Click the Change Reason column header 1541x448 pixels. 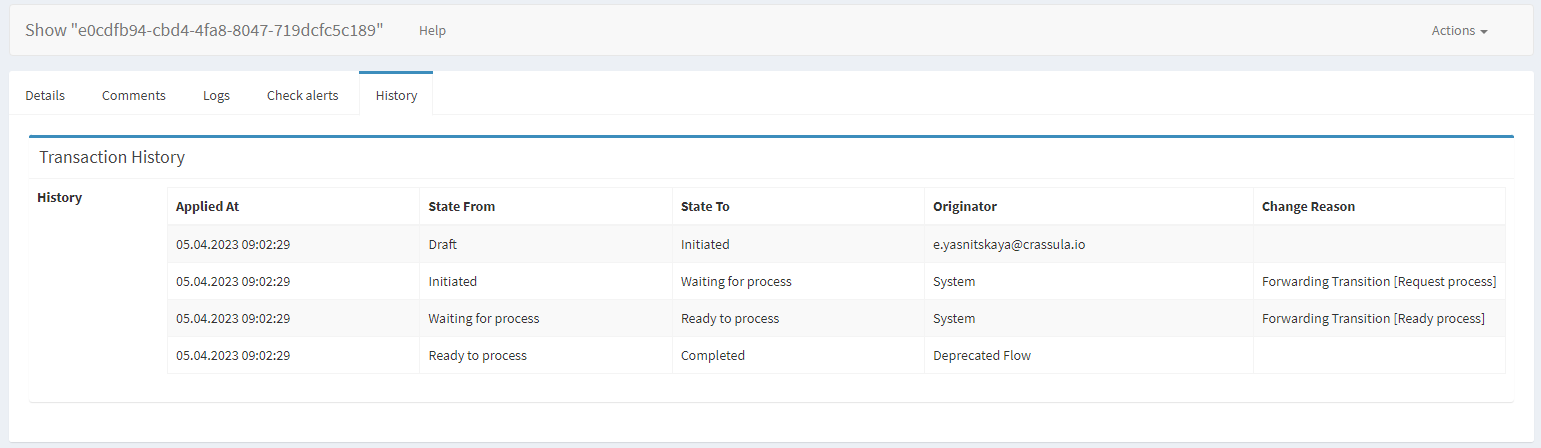point(1308,207)
